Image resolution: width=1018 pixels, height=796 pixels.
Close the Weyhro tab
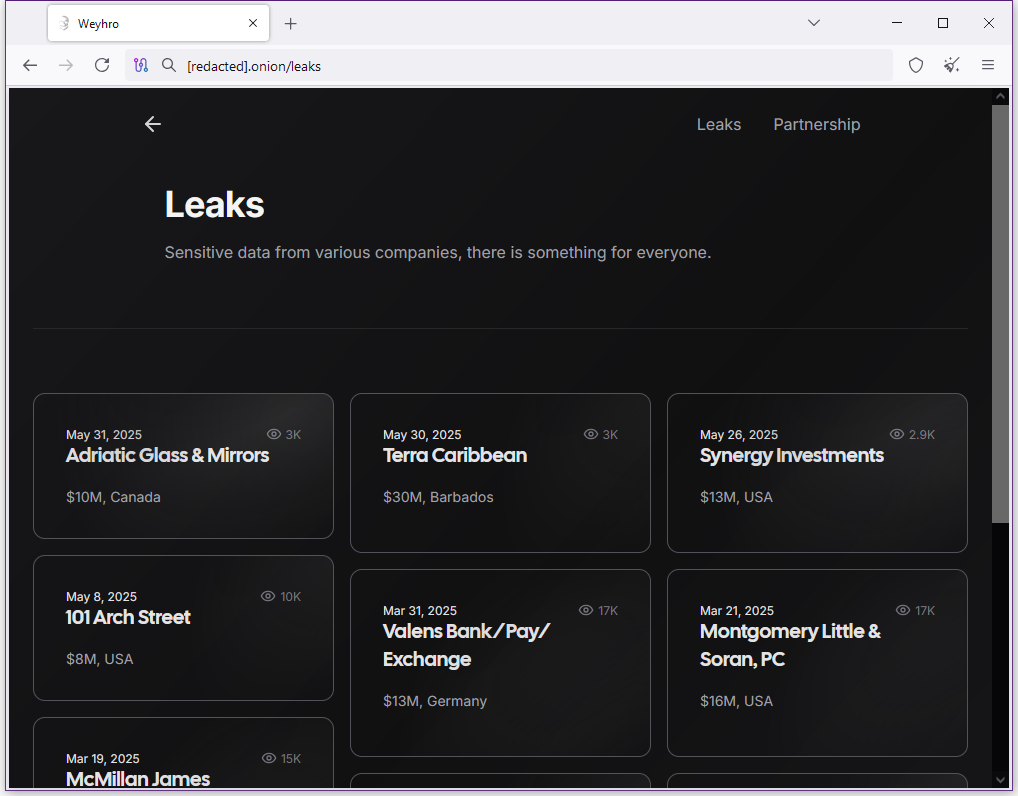(x=253, y=23)
